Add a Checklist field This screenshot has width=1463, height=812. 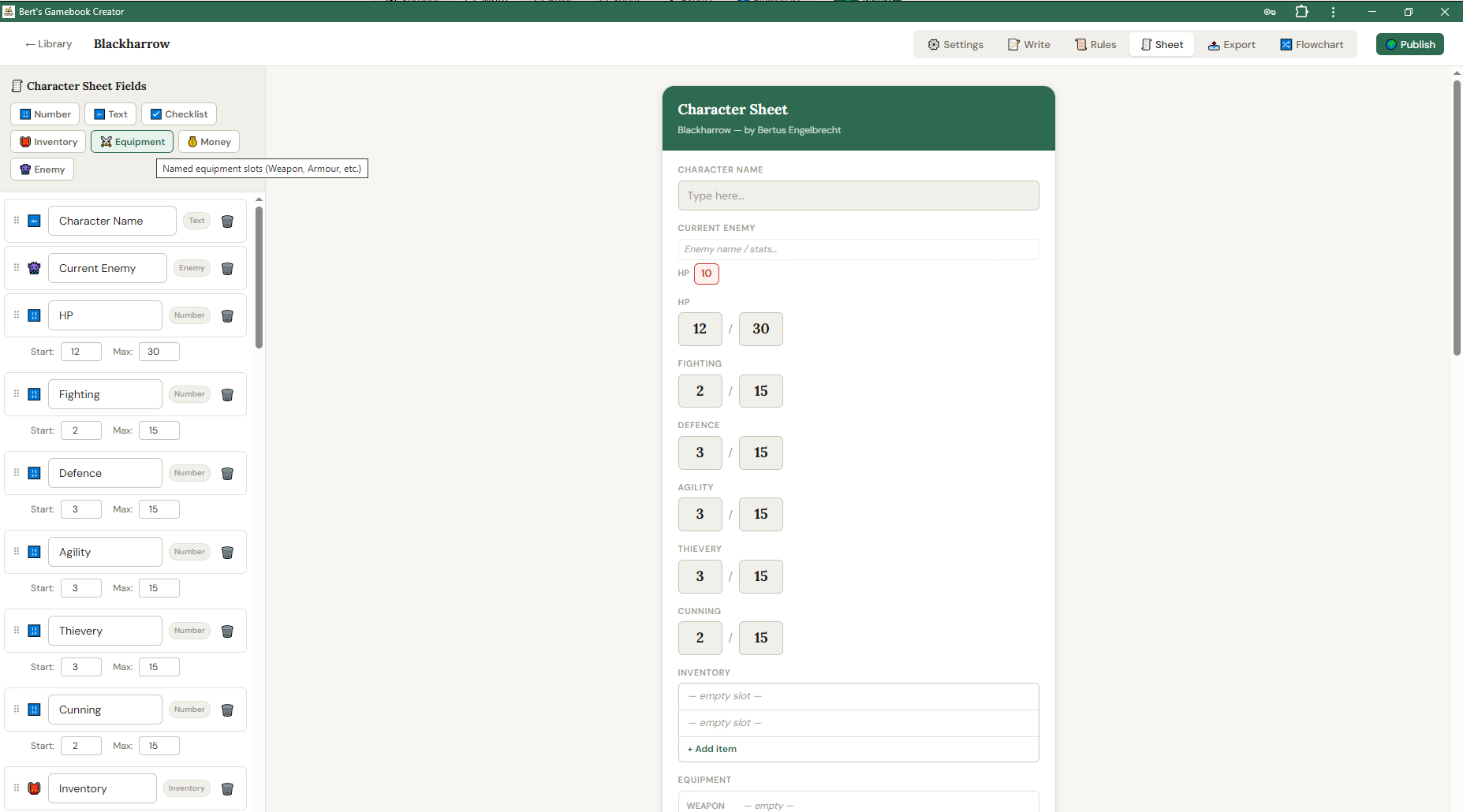pos(179,114)
